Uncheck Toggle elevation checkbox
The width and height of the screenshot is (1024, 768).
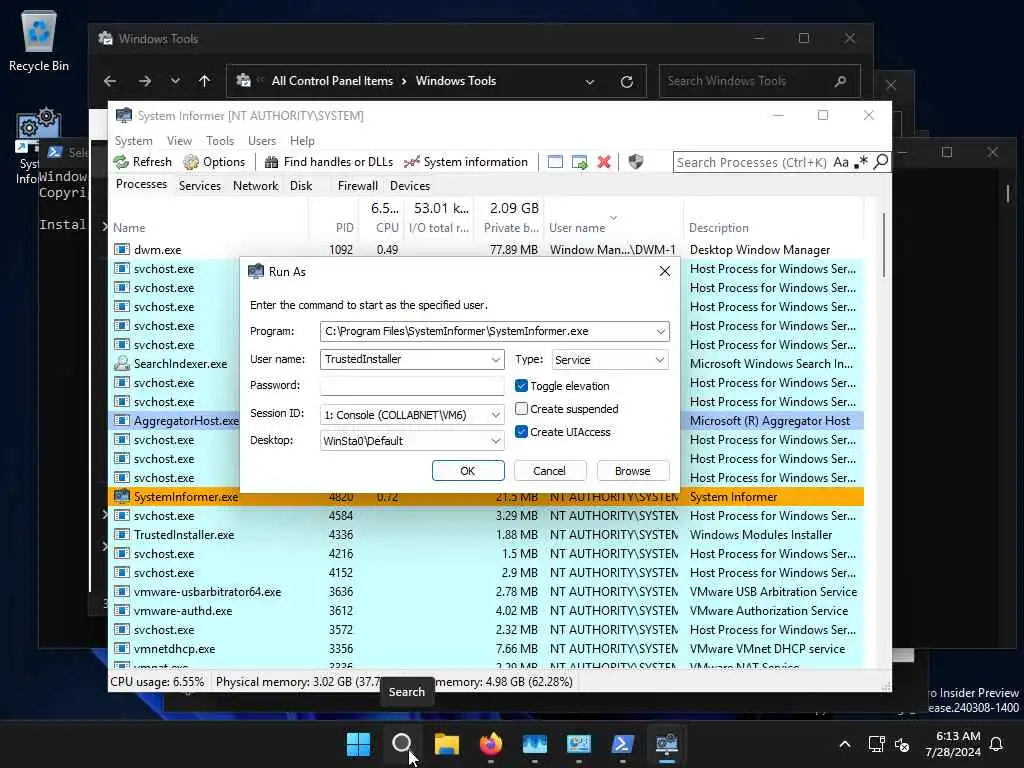tap(521, 386)
